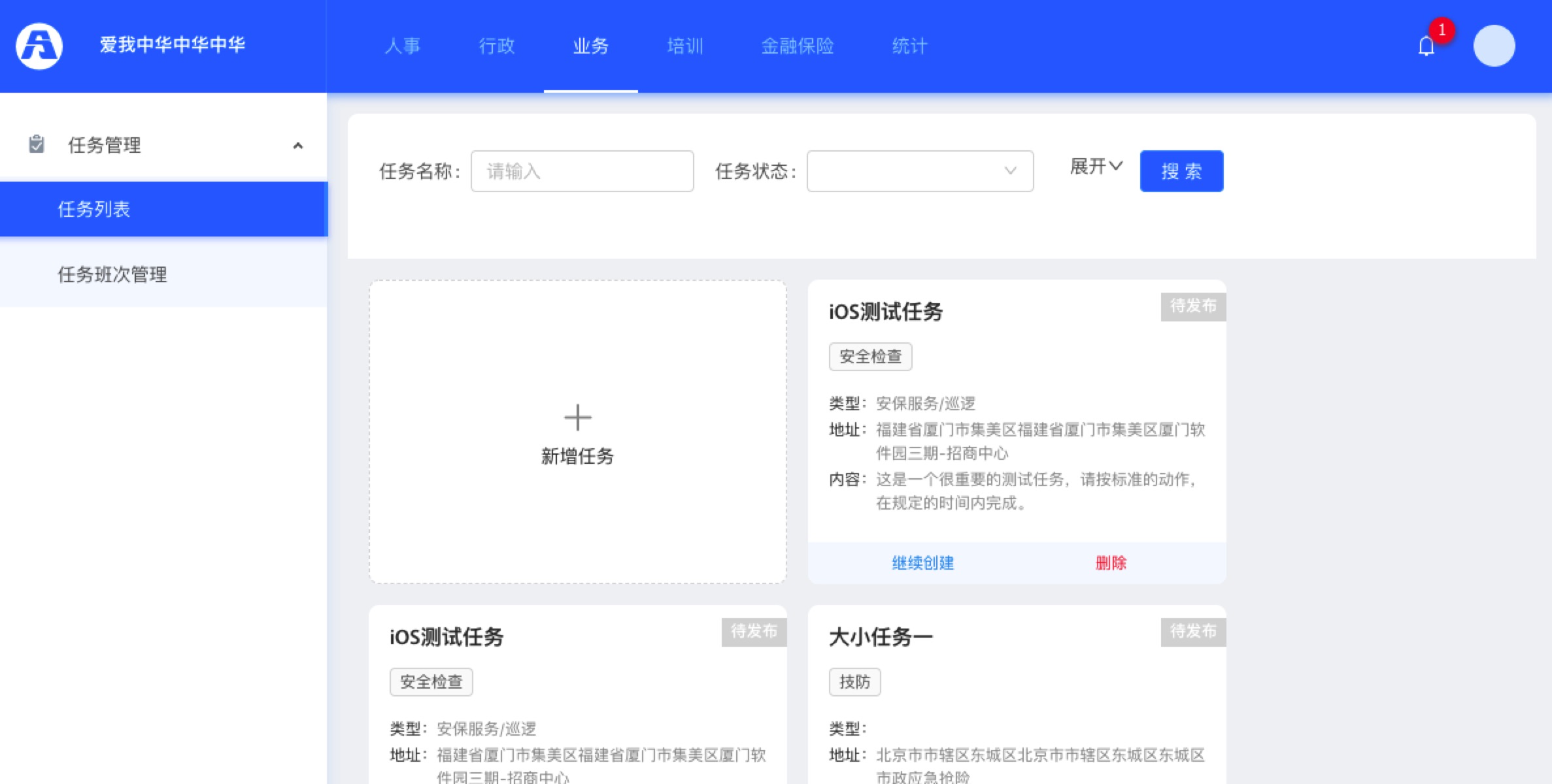Screen dimensions: 1552x784
Task: Open the 大小任务一 task card
Action: [x=881, y=637]
